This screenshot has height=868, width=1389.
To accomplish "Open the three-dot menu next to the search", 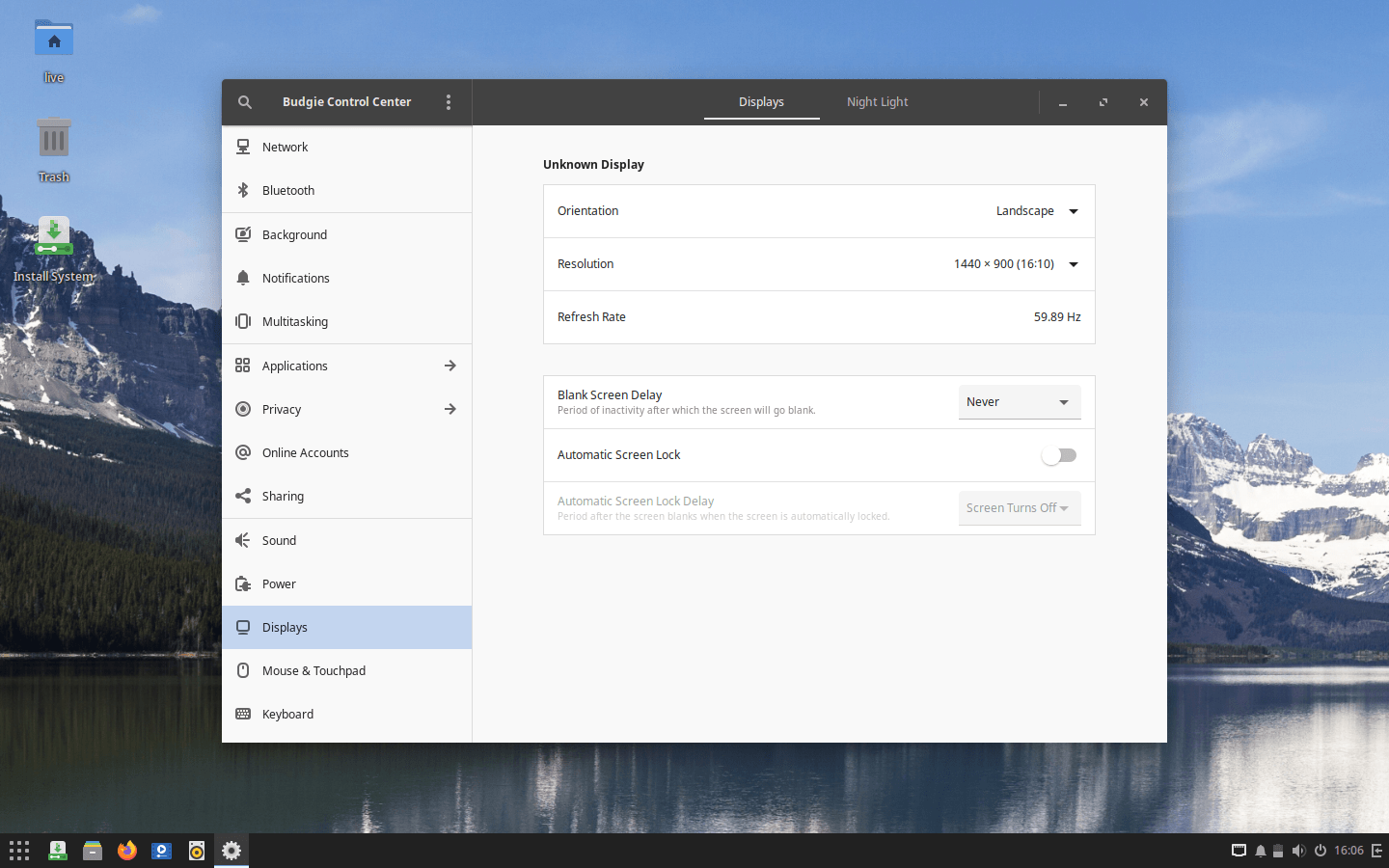I will [448, 101].
